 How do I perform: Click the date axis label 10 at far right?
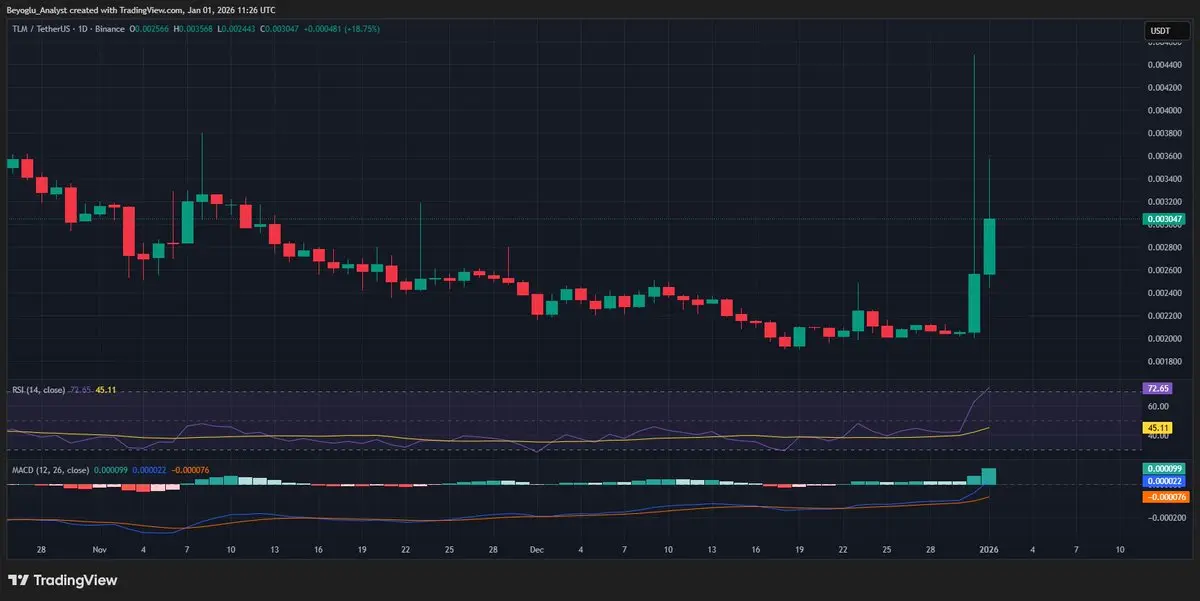1119,550
